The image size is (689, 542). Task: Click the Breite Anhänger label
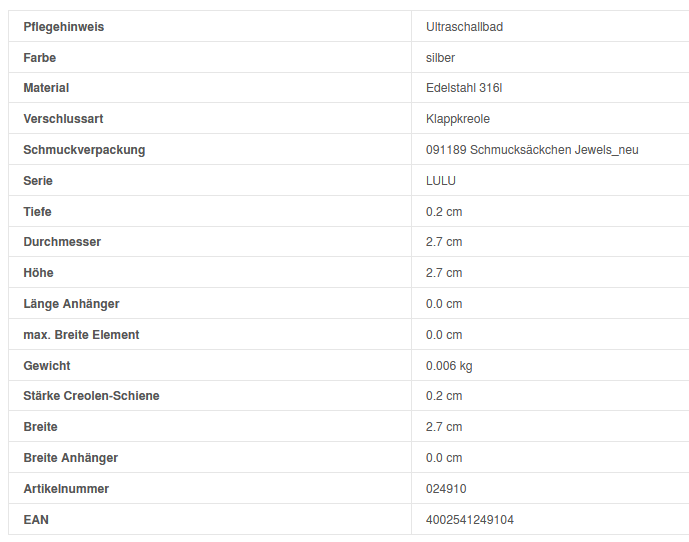[70, 458]
